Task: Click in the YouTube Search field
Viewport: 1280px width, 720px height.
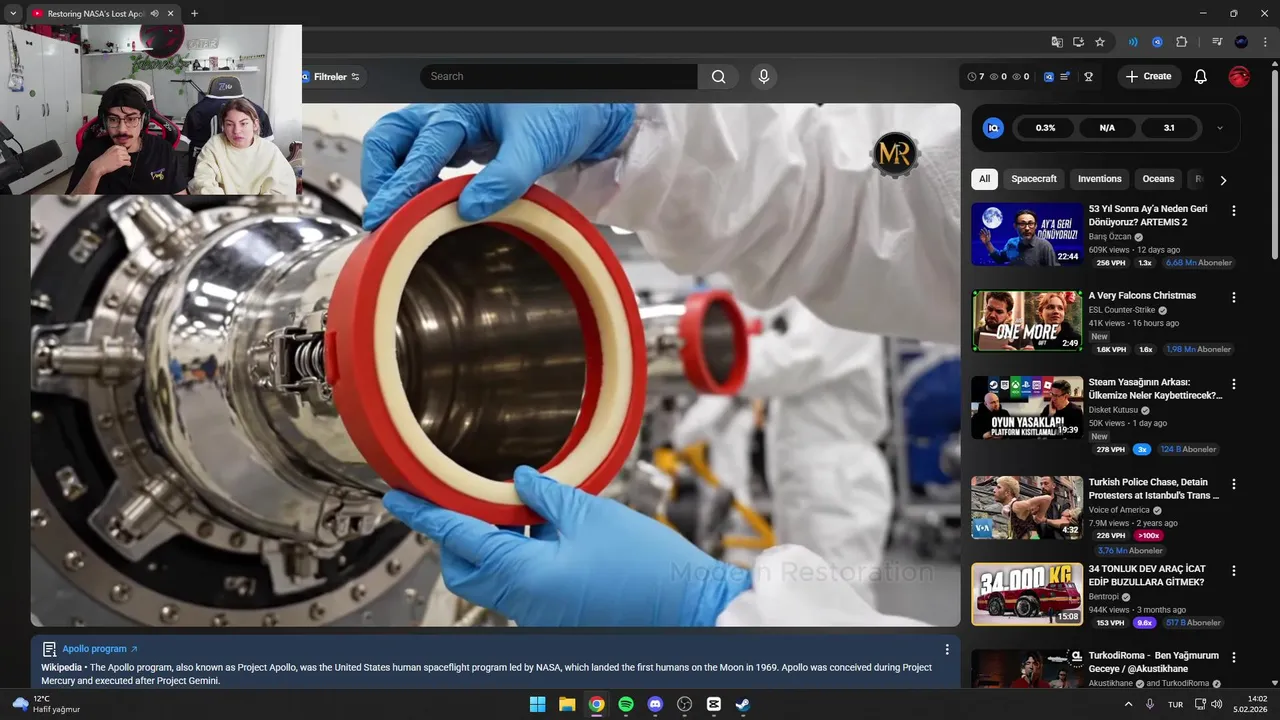Action: (558, 76)
